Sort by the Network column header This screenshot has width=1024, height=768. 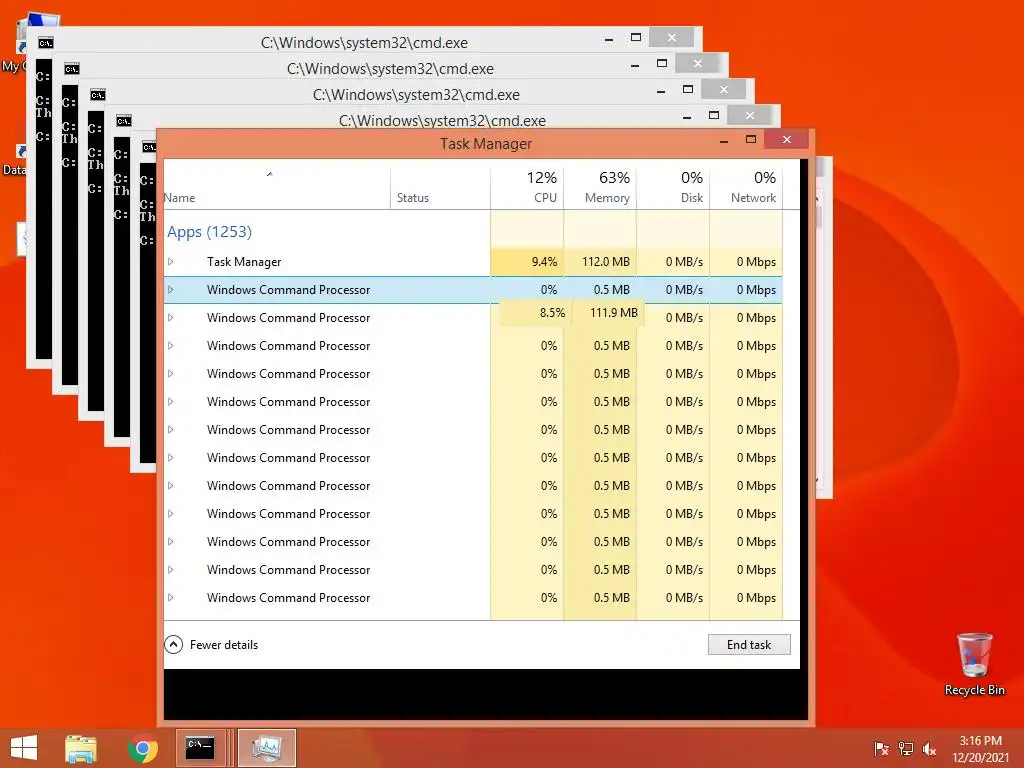click(746, 187)
